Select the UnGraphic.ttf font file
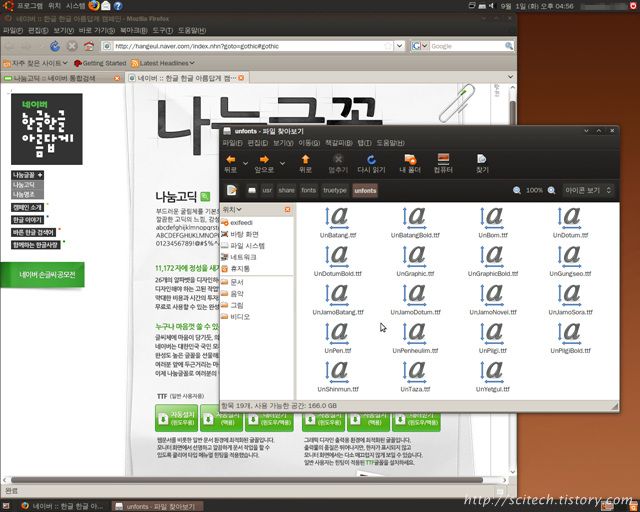This screenshot has width=640, height=512. [415, 261]
